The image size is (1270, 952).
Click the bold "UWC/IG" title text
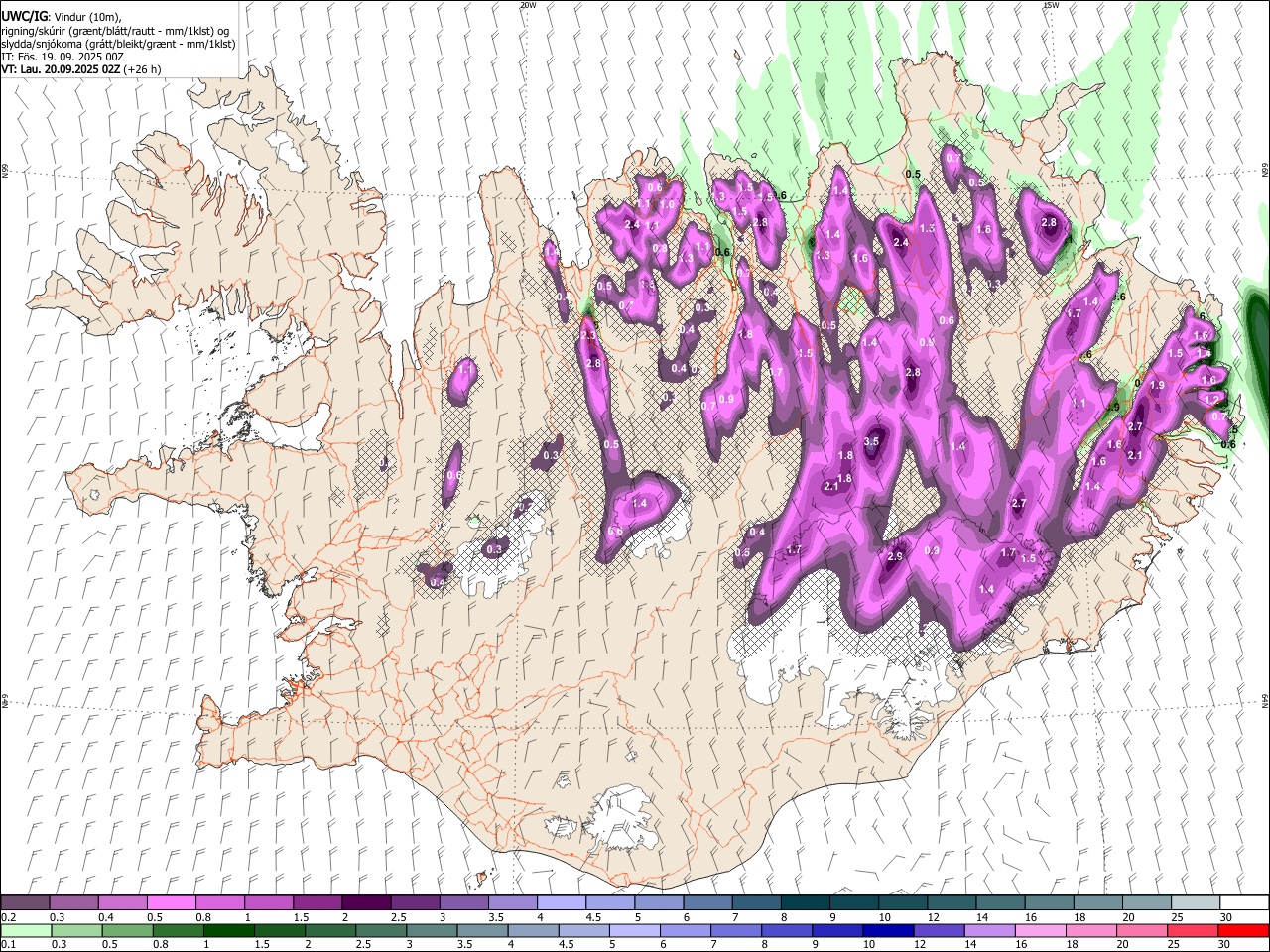tap(24, 17)
